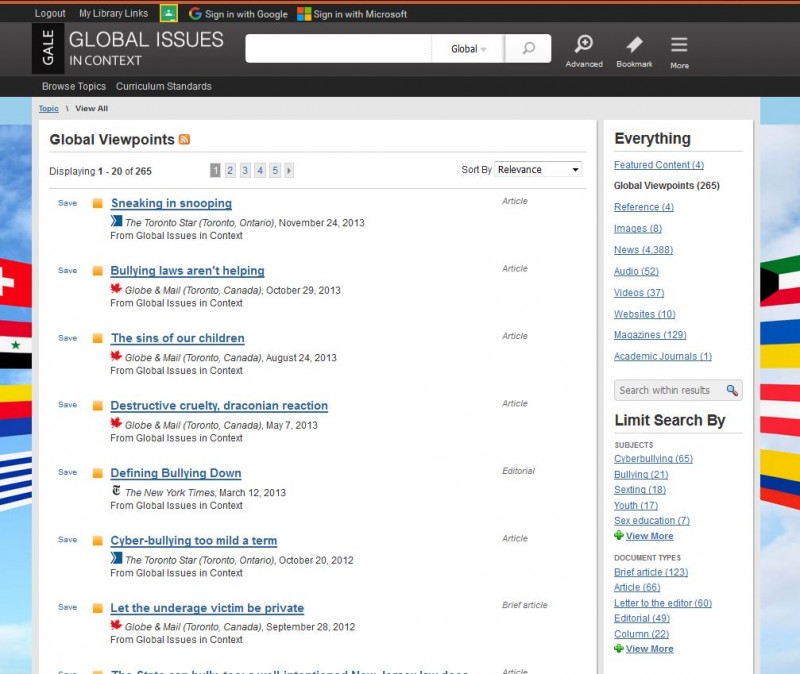The image size is (800, 674).
Task: Sign in with Microsoft text link
Action: pos(360,14)
